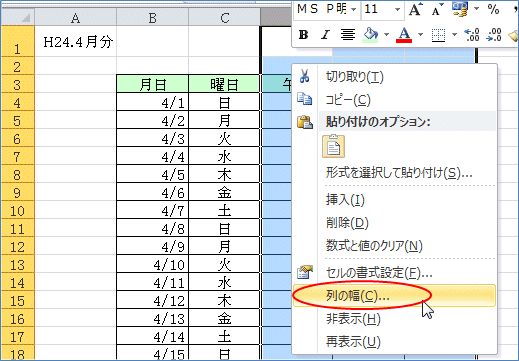Decrease decimal places in the mini toolbar
519x361 pixels.
494,35
